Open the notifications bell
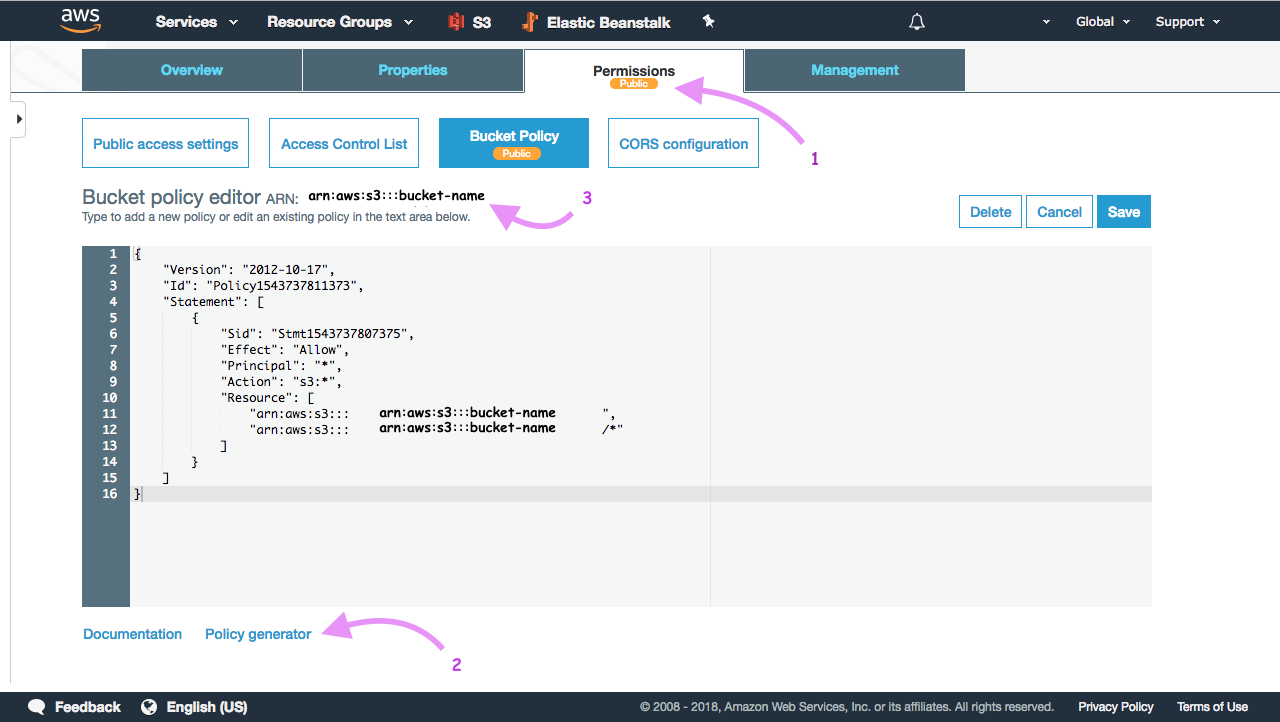 917,21
